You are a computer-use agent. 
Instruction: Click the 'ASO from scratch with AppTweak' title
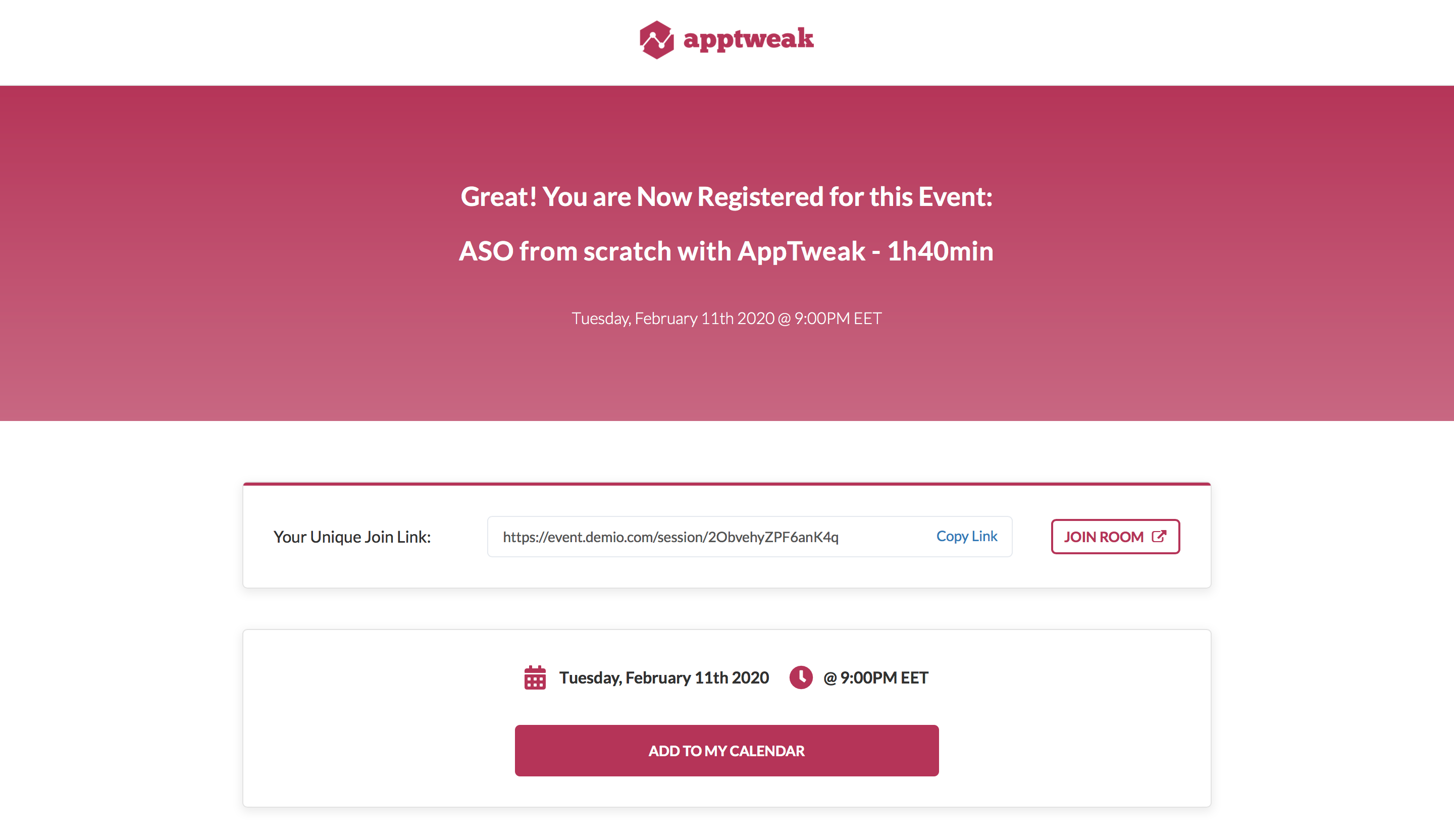coord(662,251)
